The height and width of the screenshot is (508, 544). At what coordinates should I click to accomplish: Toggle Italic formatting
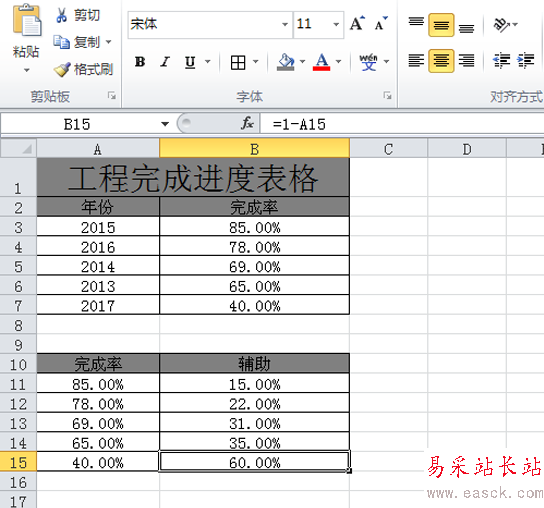click(165, 62)
